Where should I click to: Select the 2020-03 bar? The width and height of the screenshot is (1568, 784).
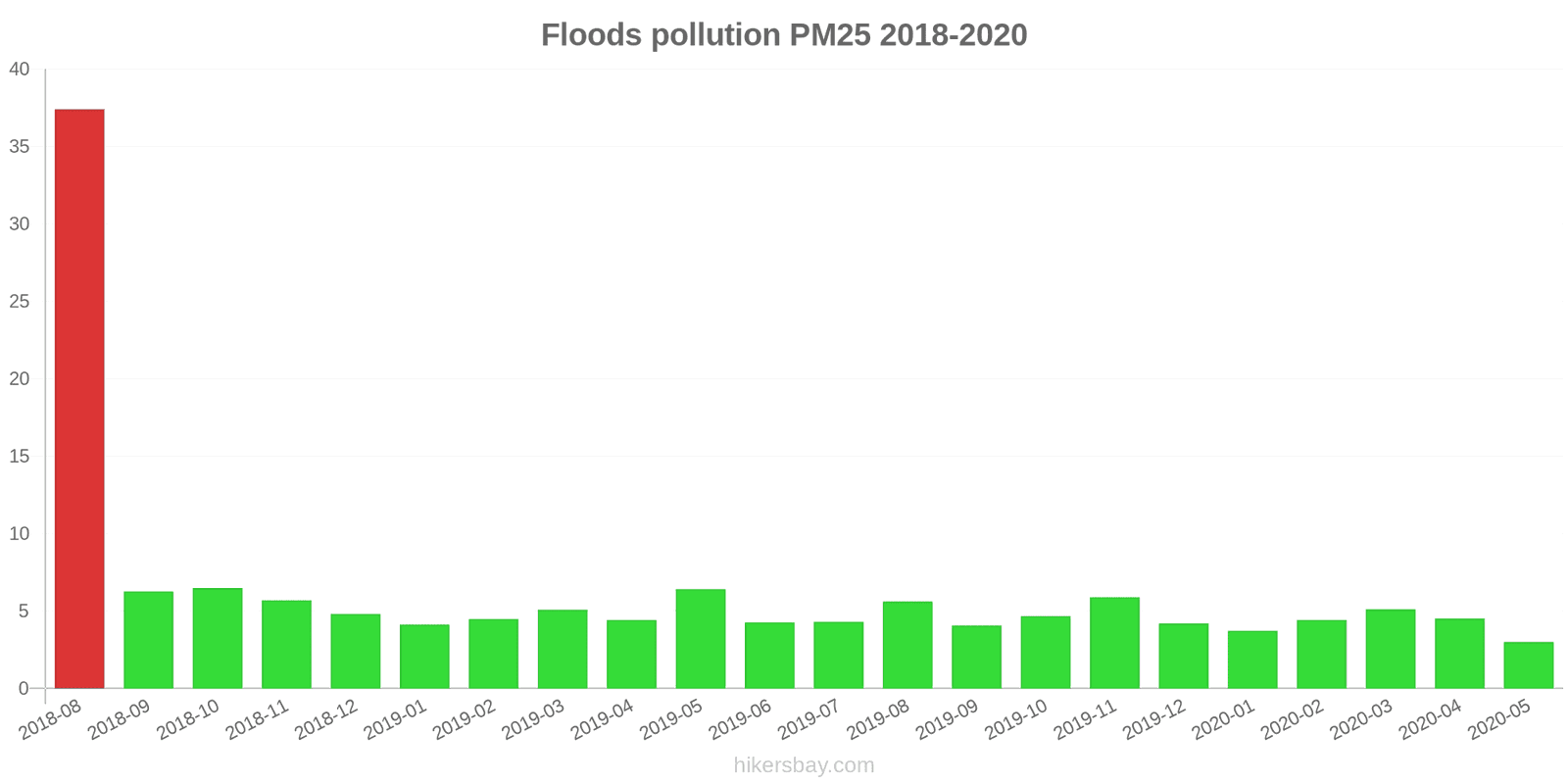[1391, 648]
